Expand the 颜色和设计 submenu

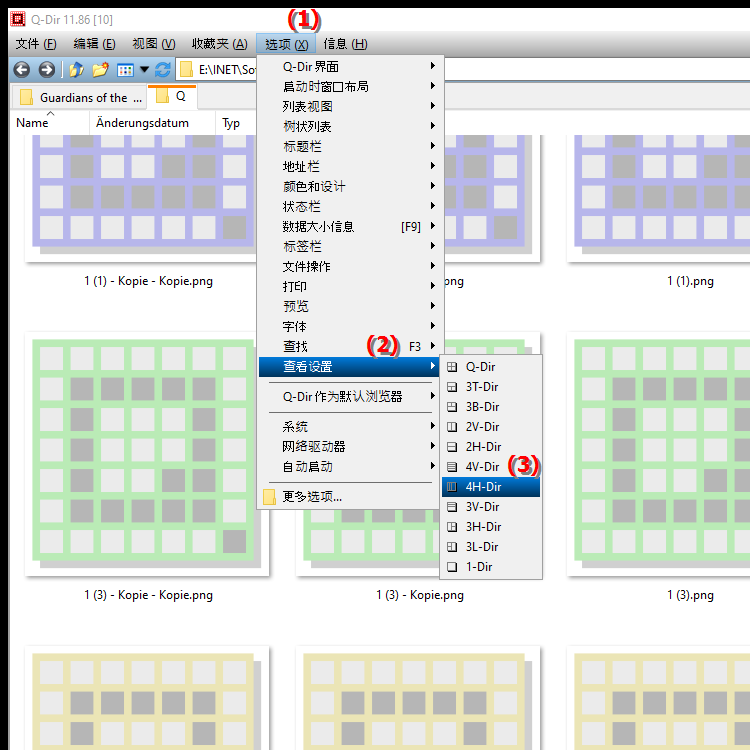349,187
